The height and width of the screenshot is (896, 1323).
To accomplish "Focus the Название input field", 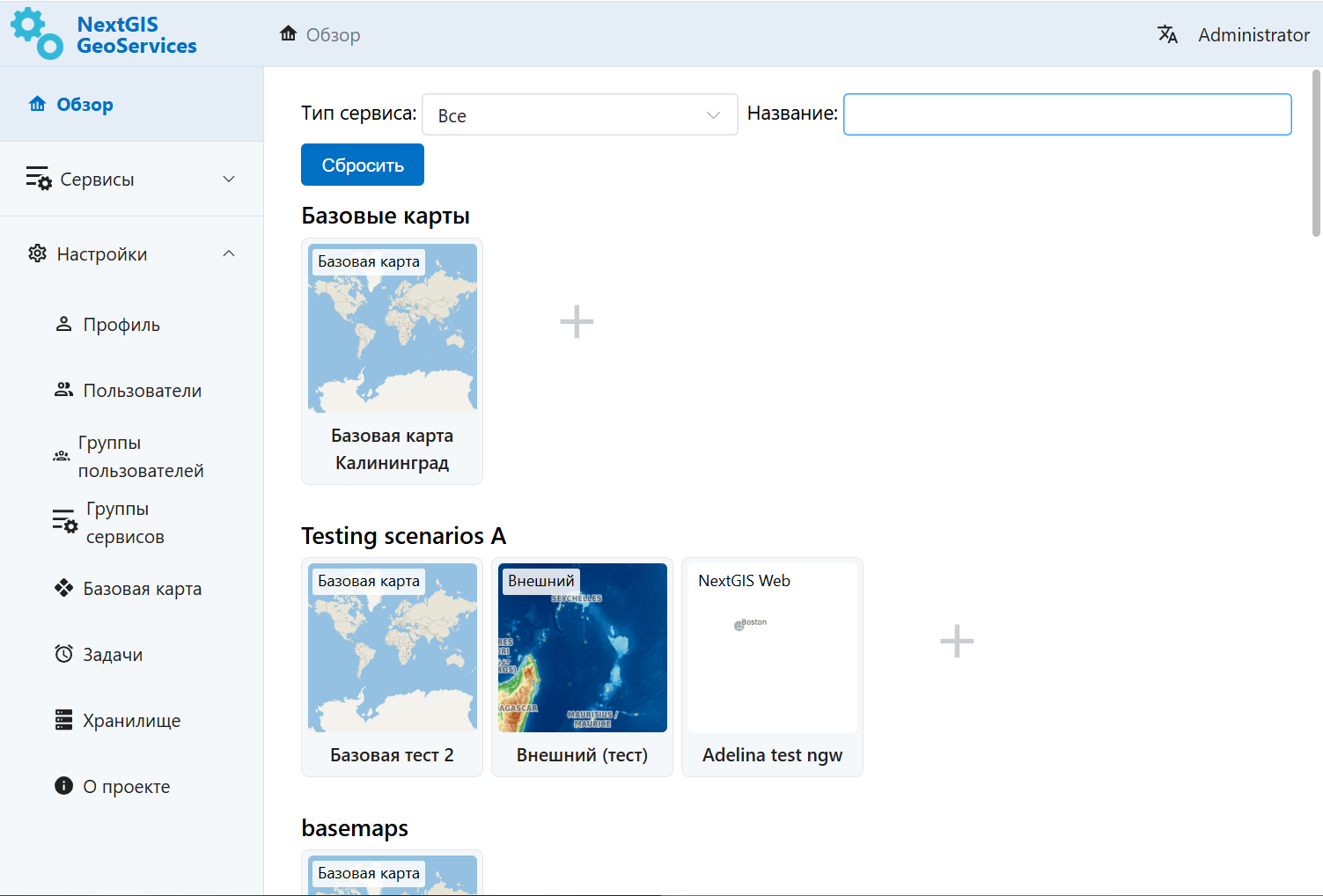I will [x=1067, y=115].
